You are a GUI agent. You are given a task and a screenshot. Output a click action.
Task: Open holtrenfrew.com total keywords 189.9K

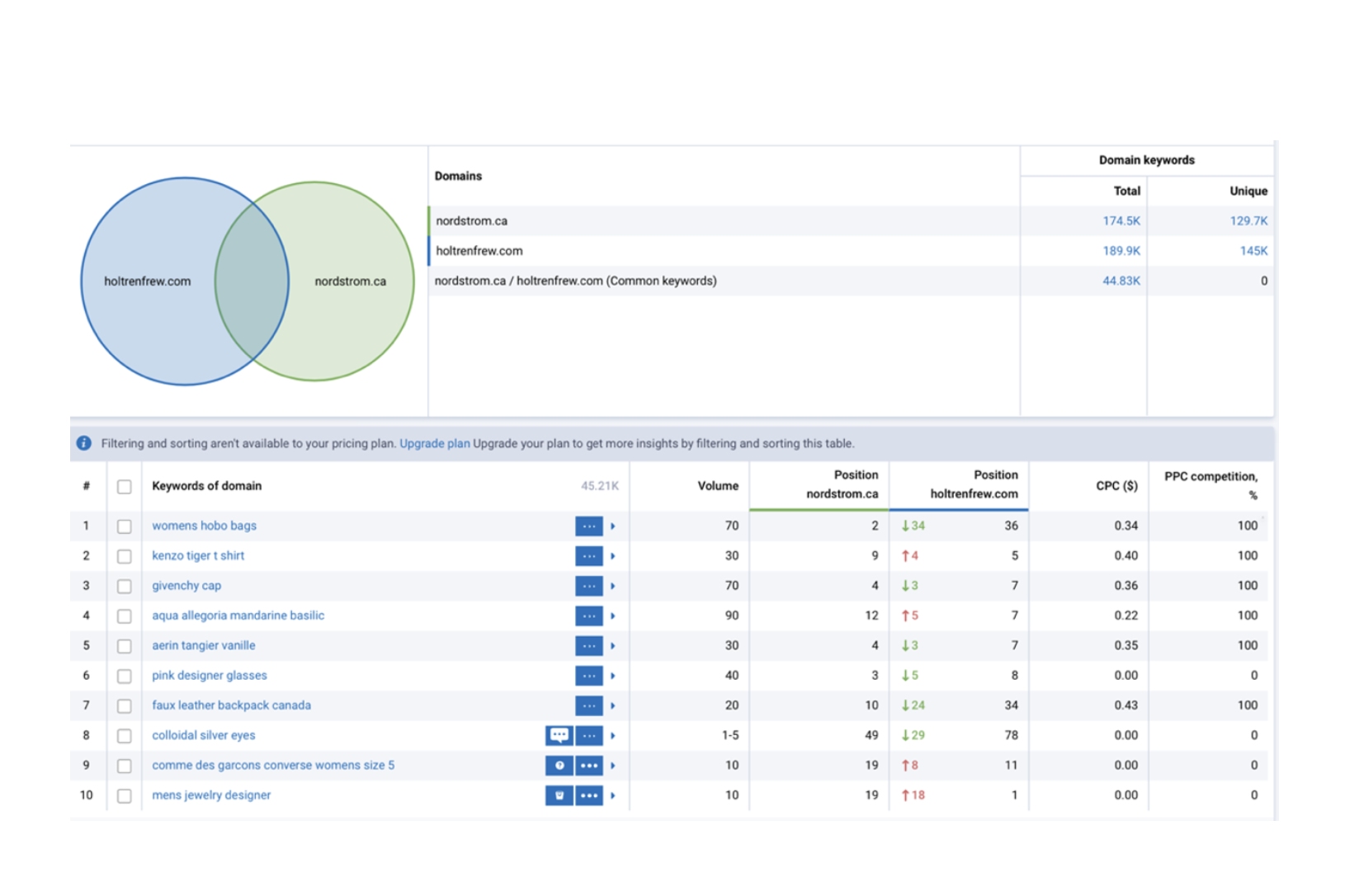pos(1121,251)
